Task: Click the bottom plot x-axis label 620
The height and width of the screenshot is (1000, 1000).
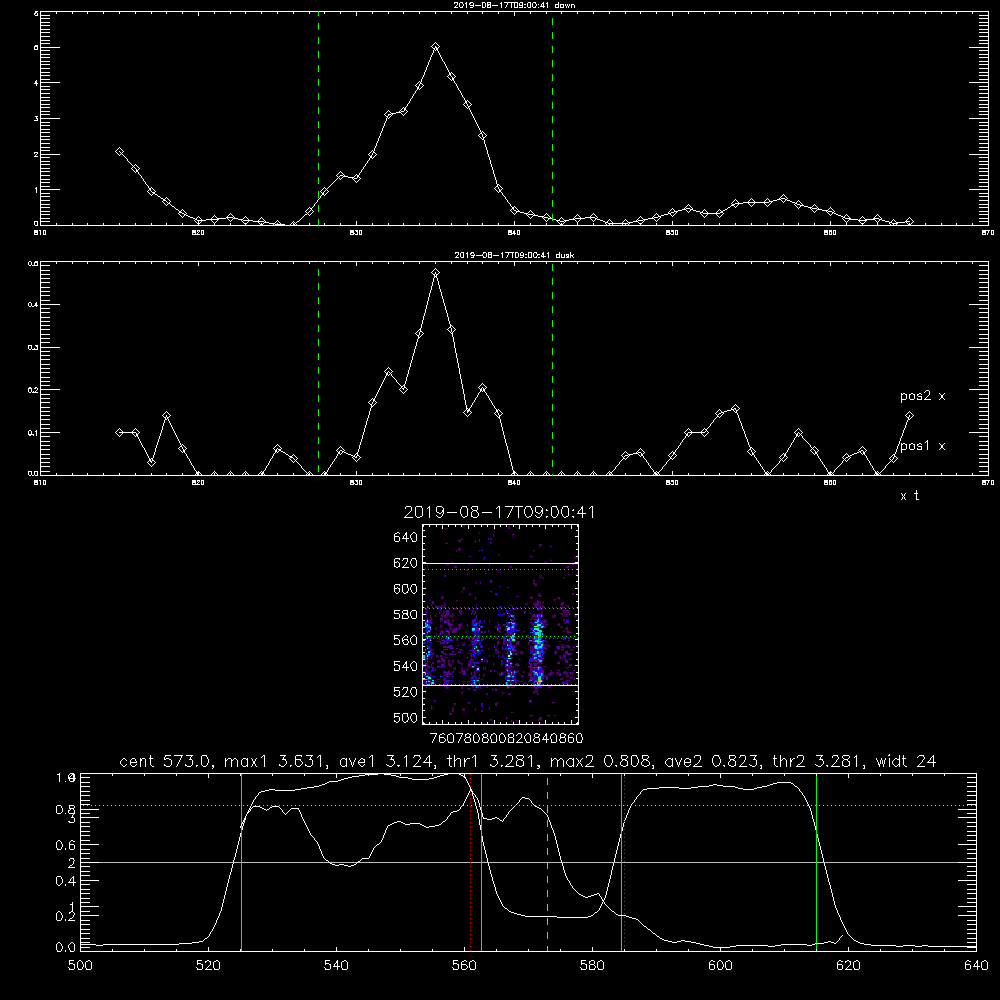Action: [x=848, y=966]
